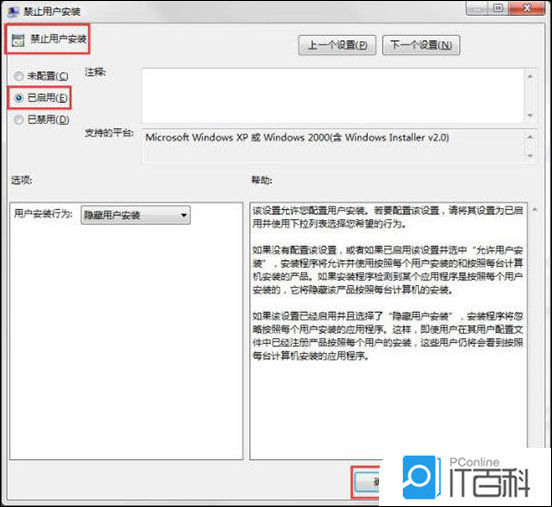Click the 禁止用户安装 setting heading text
Image resolution: width=552 pixels, height=507 pixels.
pos(58,39)
